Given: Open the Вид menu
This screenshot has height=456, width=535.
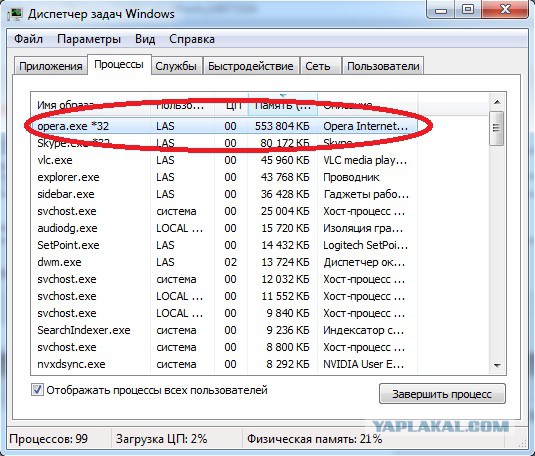Looking at the screenshot, I should click(x=145, y=39).
